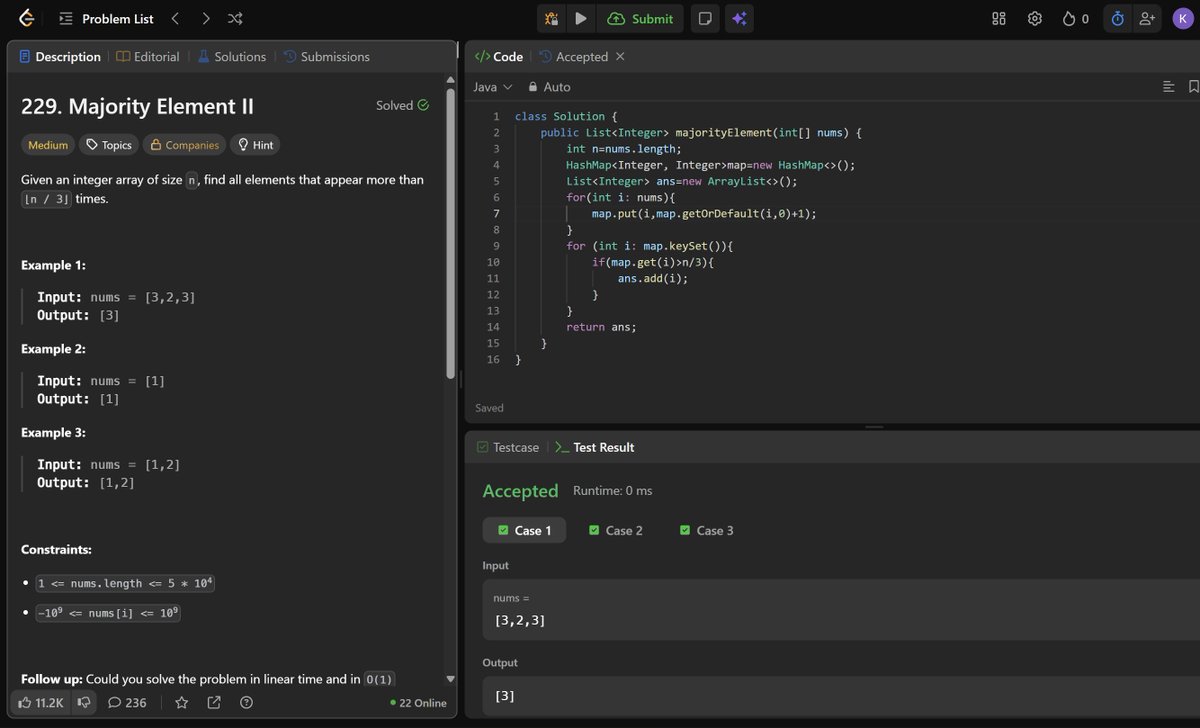1200x728 pixels.
Task: Switch to the Solutions tab
Action: (x=231, y=57)
